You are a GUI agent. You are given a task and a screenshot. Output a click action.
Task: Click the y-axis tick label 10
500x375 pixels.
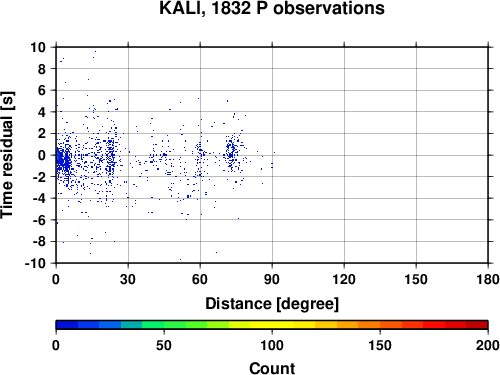(38, 47)
